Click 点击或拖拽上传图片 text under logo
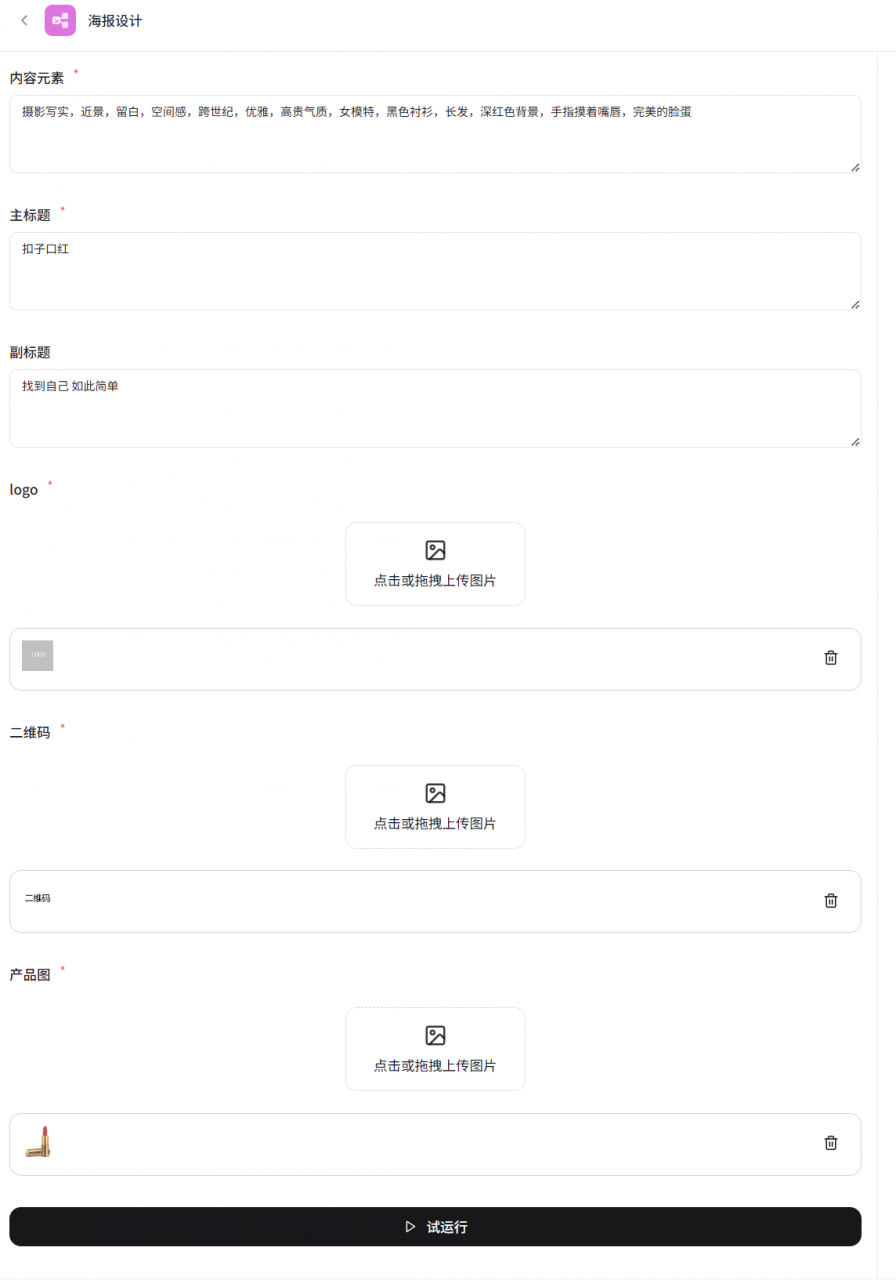896x1280 pixels. coord(435,581)
